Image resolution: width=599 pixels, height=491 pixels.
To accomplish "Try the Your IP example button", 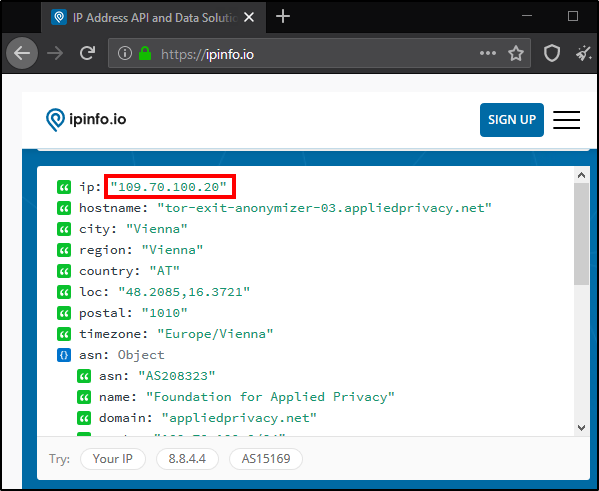I will pos(113,459).
